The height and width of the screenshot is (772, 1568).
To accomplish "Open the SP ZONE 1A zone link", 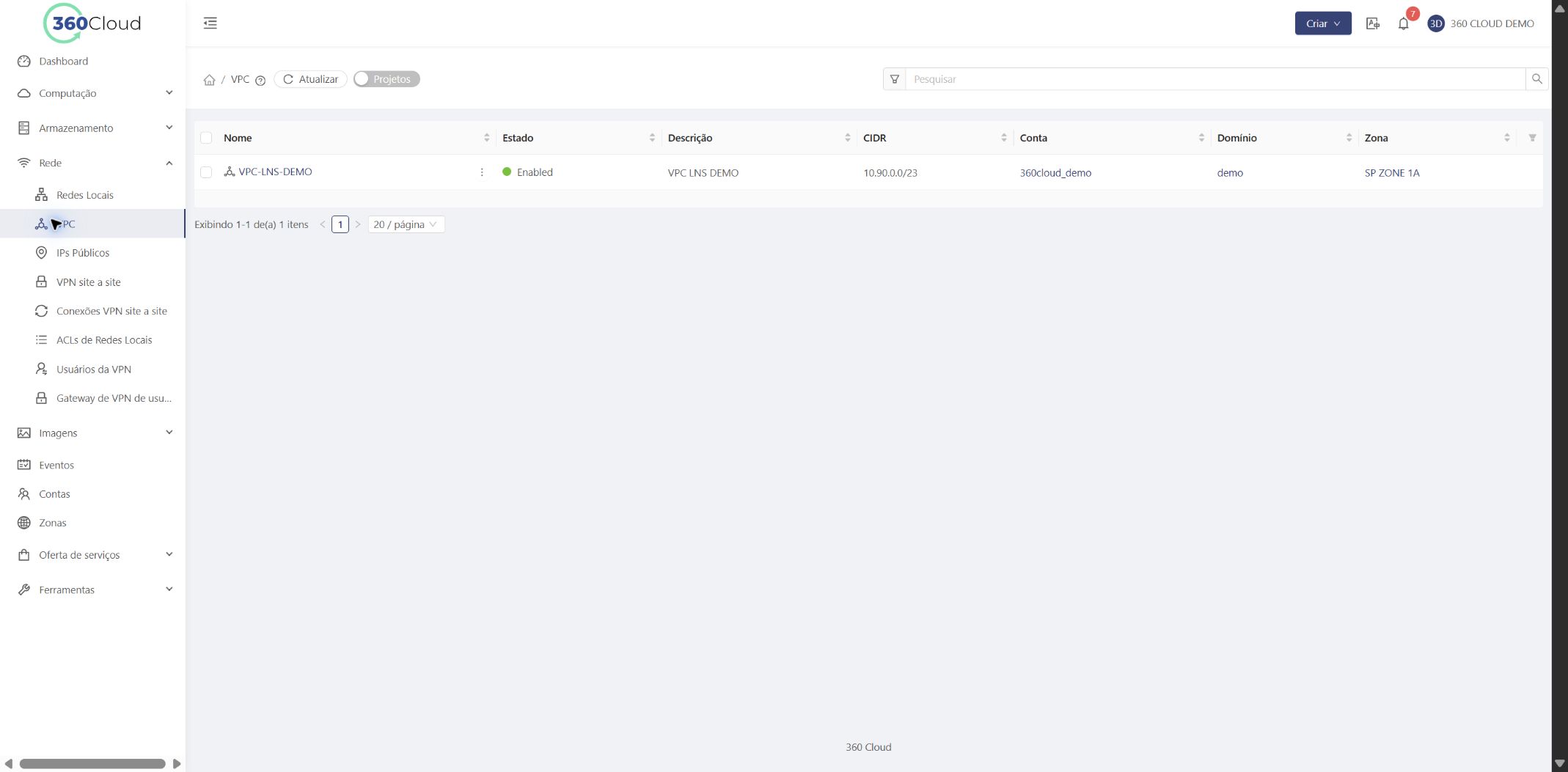I will pyautogui.click(x=1391, y=173).
